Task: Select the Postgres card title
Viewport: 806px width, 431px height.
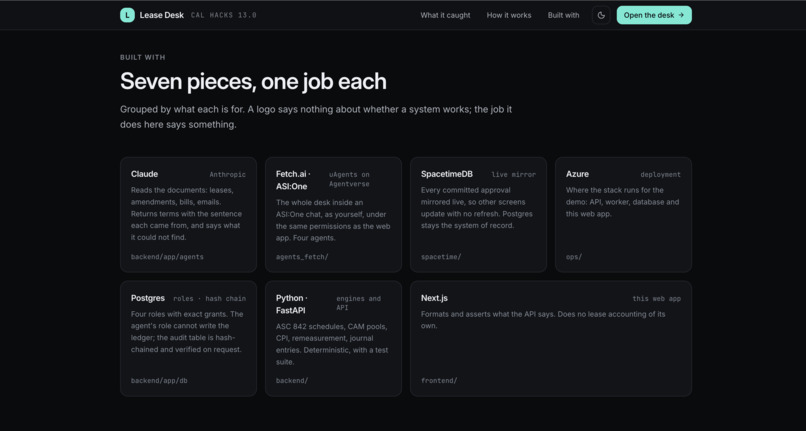Action: coord(148,298)
